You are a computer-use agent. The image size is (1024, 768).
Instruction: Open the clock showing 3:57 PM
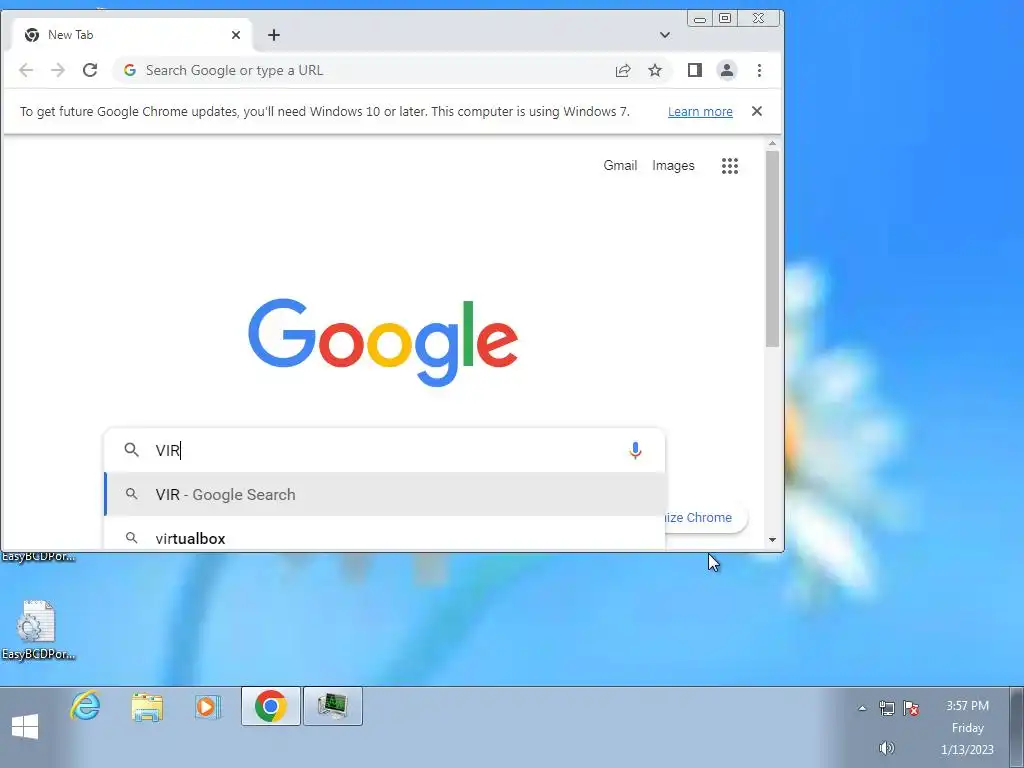pos(967,727)
